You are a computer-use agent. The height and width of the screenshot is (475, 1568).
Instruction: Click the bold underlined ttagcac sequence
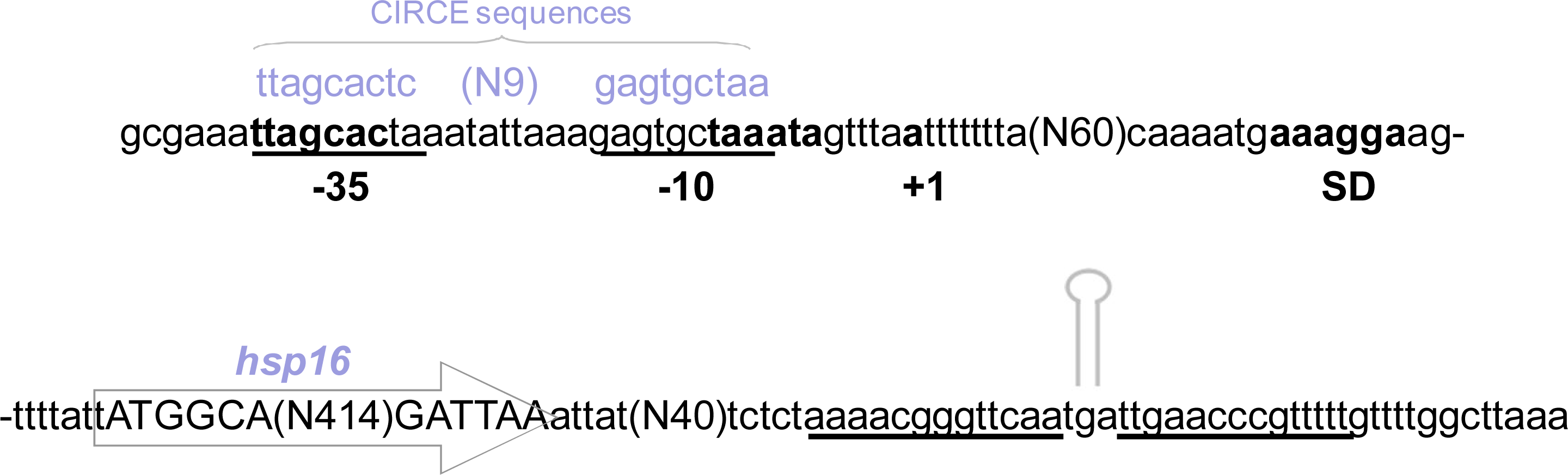coord(320,134)
